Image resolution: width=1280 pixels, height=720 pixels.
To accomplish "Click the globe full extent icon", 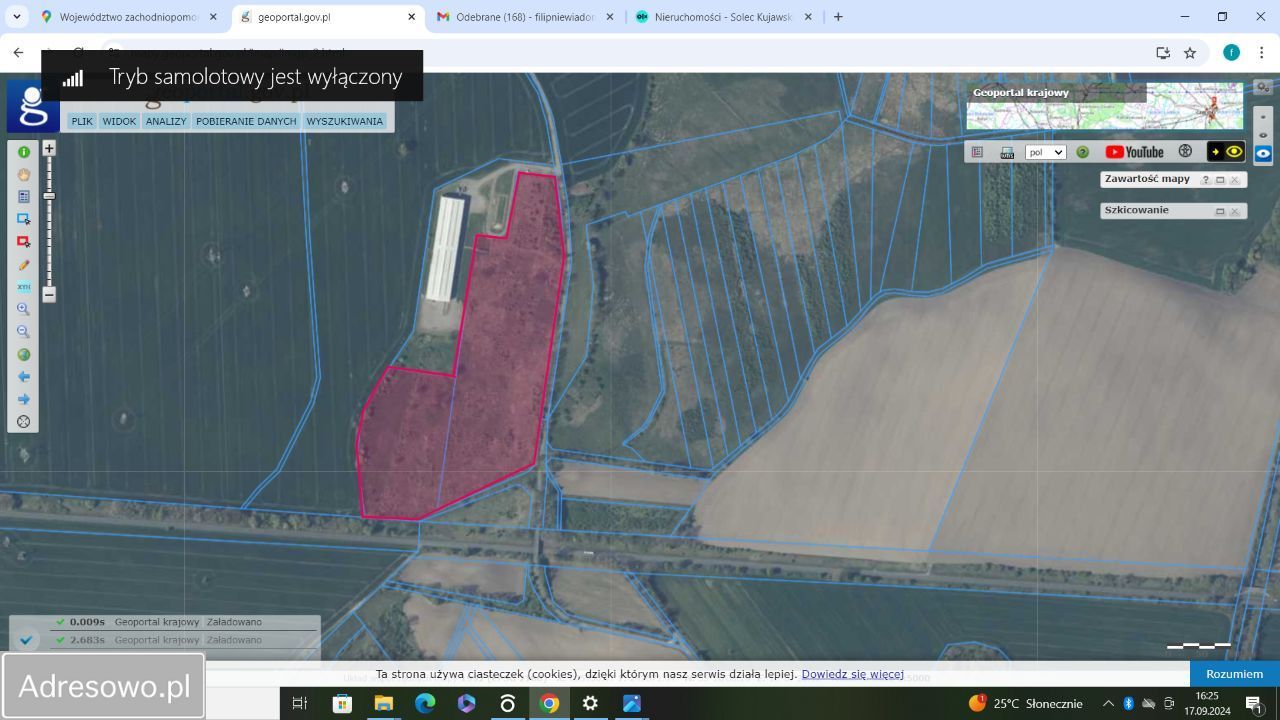I will click(23, 354).
